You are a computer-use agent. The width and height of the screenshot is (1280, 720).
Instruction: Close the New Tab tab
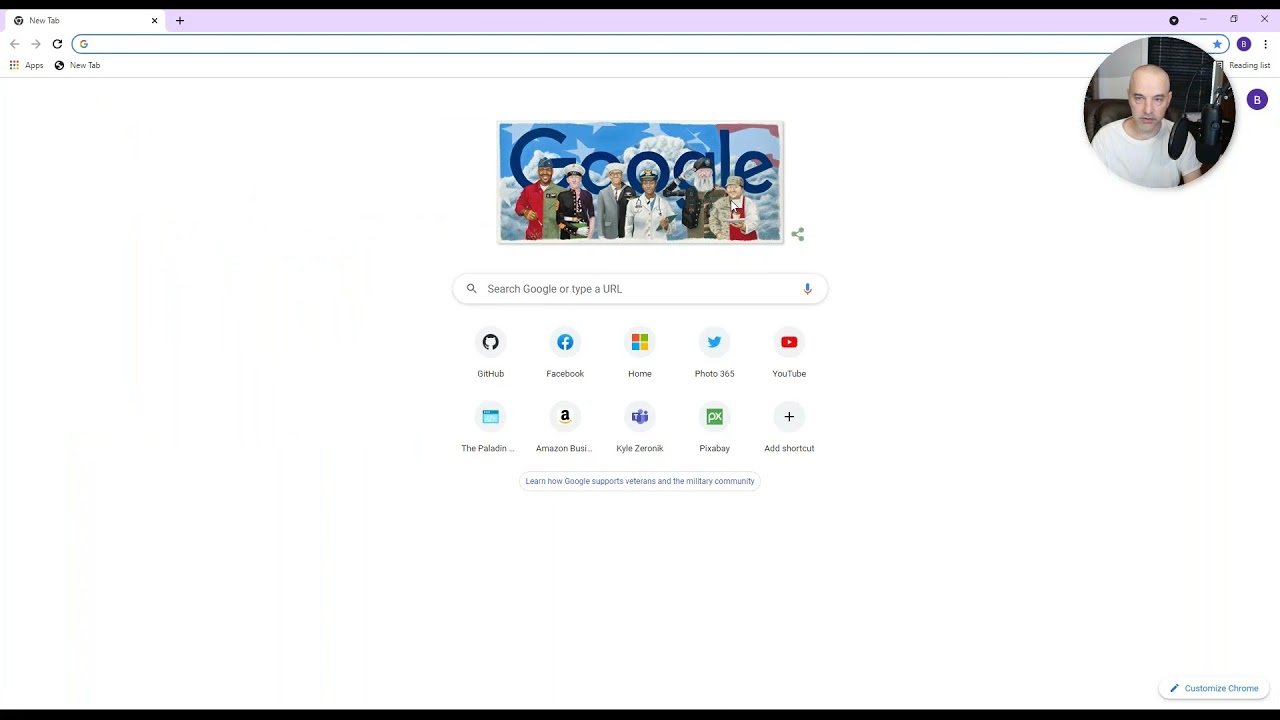(154, 20)
